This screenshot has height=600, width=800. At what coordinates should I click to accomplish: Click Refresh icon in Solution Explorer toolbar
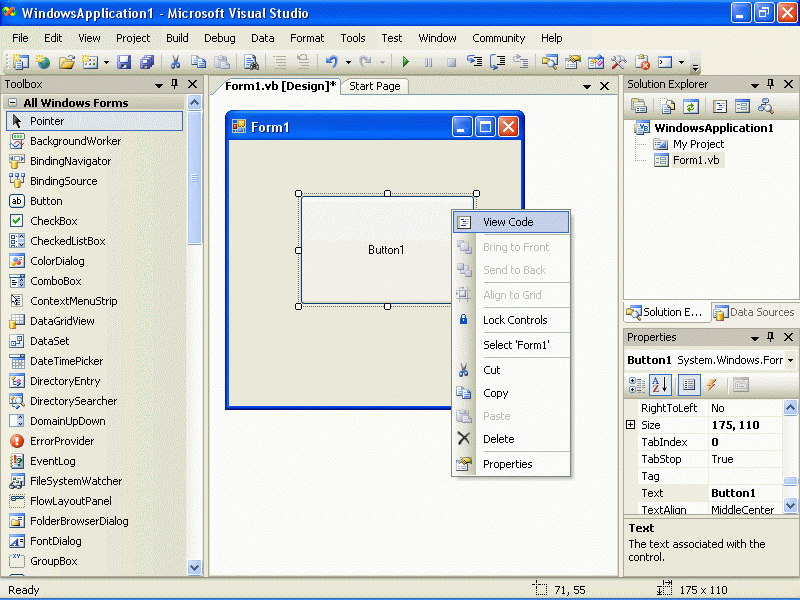tap(691, 106)
